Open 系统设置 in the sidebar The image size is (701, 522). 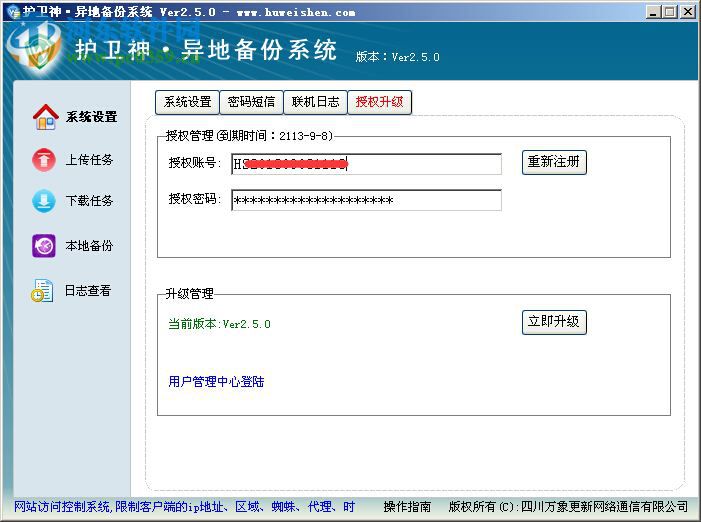[92, 117]
